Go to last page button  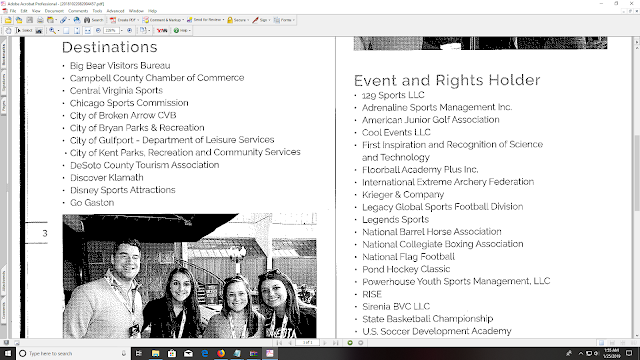(x=335, y=343)
